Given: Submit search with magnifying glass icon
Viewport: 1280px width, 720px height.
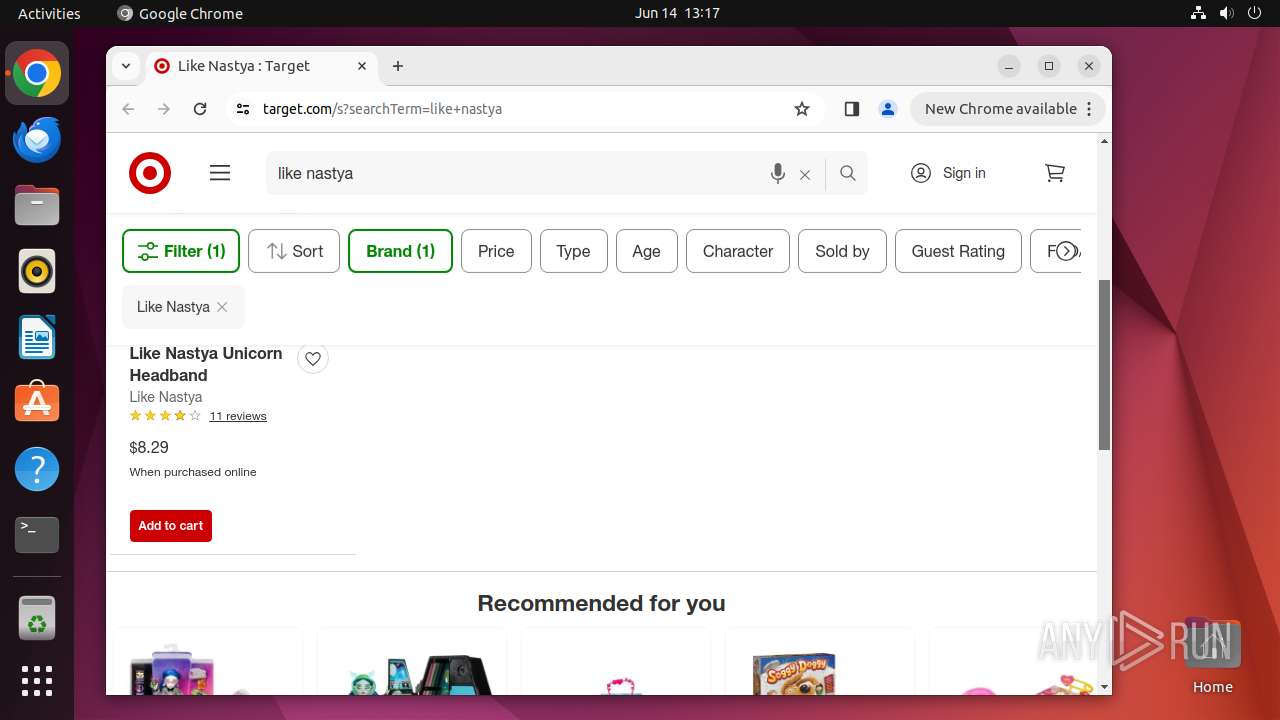Looking at the screenshot, I should point(848,173).
